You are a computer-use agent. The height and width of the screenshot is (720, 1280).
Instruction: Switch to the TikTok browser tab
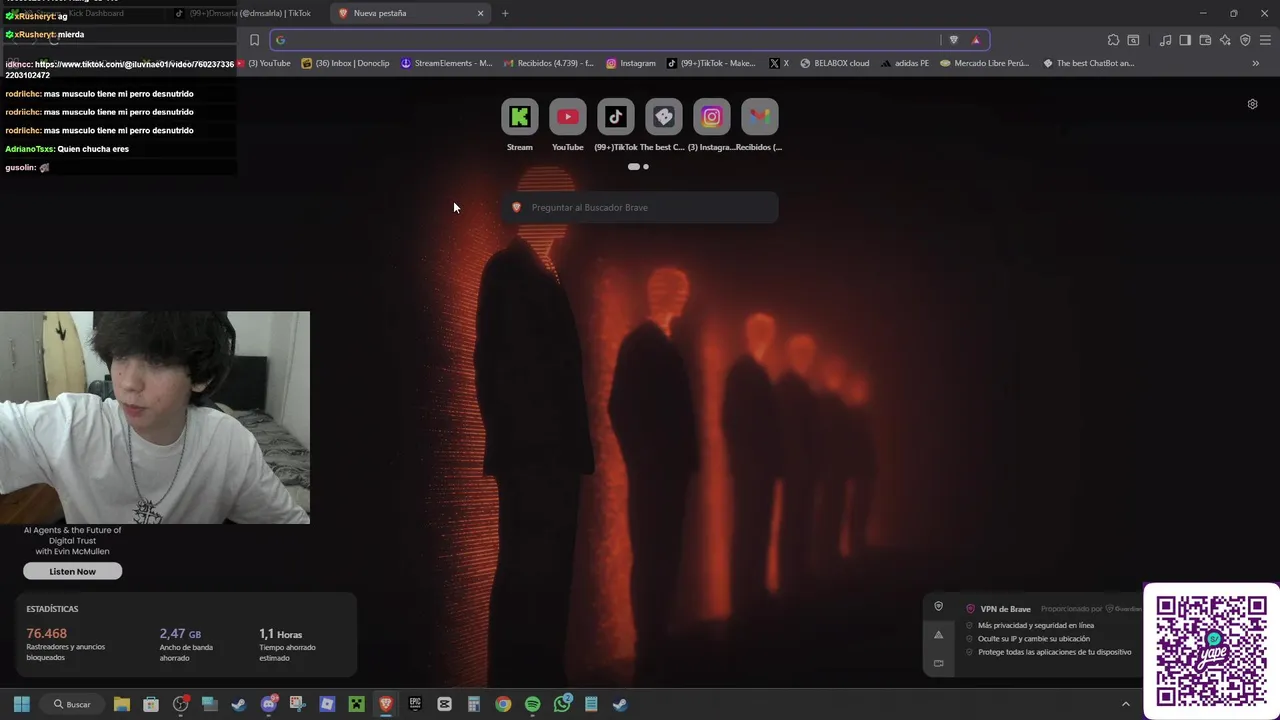click(243, 13)
